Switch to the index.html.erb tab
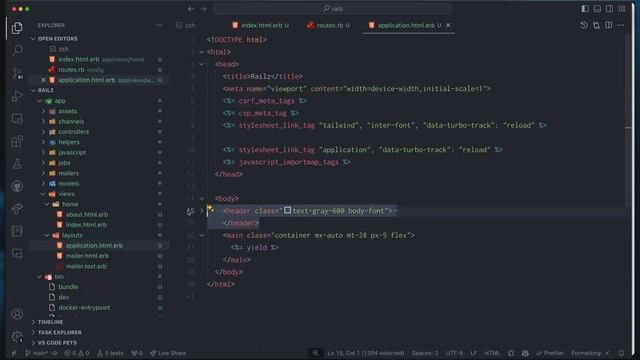 pos(261,25)
